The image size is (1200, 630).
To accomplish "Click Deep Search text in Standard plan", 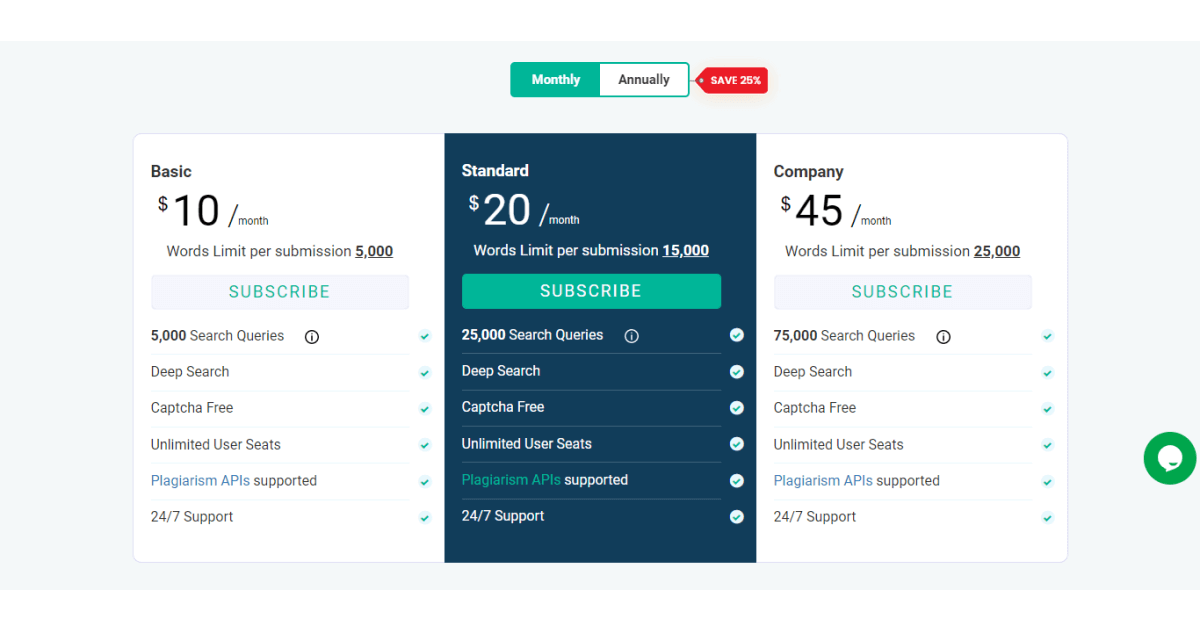I will click(x=501, y=371).
